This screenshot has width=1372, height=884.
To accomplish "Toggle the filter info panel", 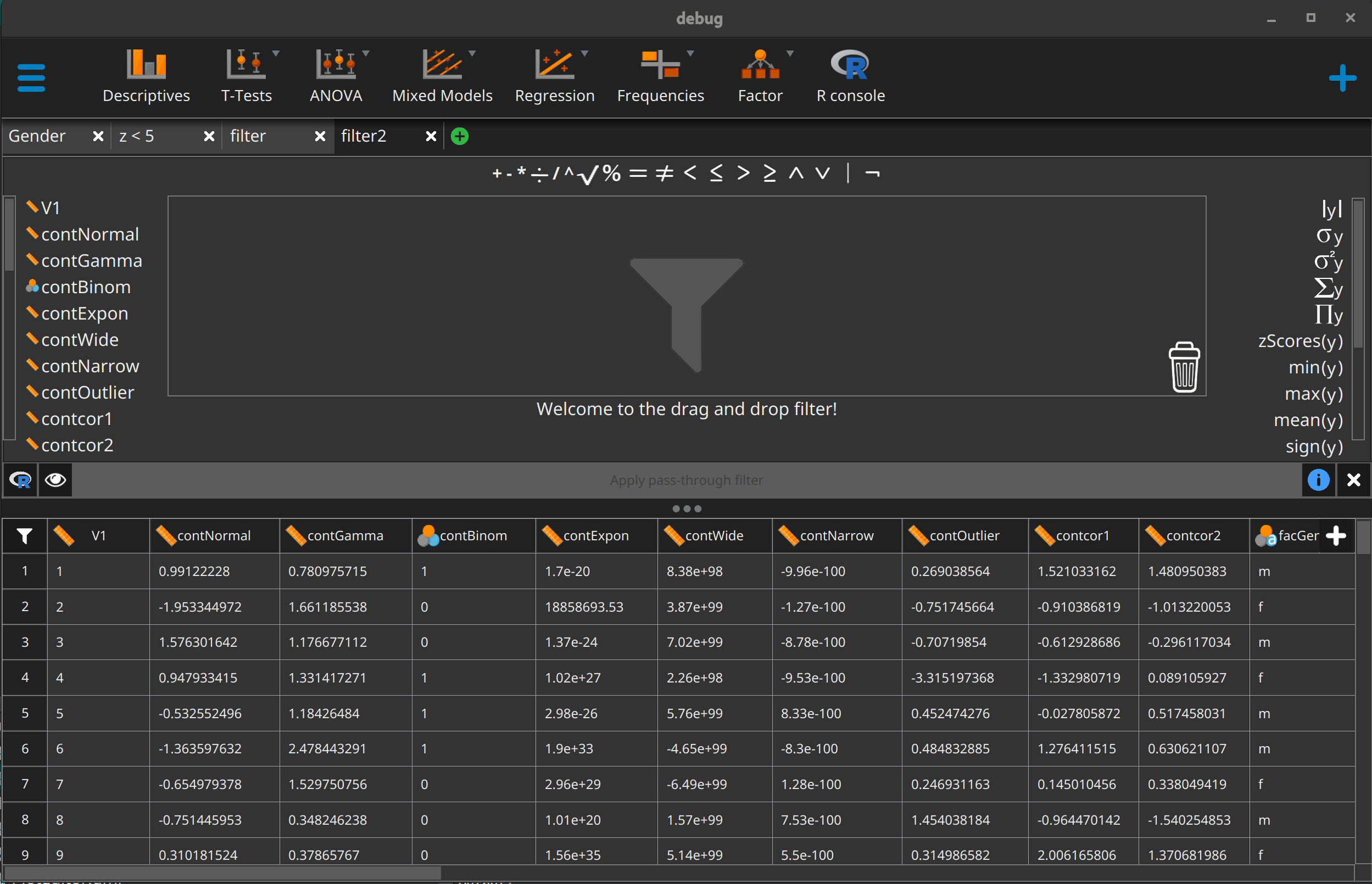I will click(1319, 480).
